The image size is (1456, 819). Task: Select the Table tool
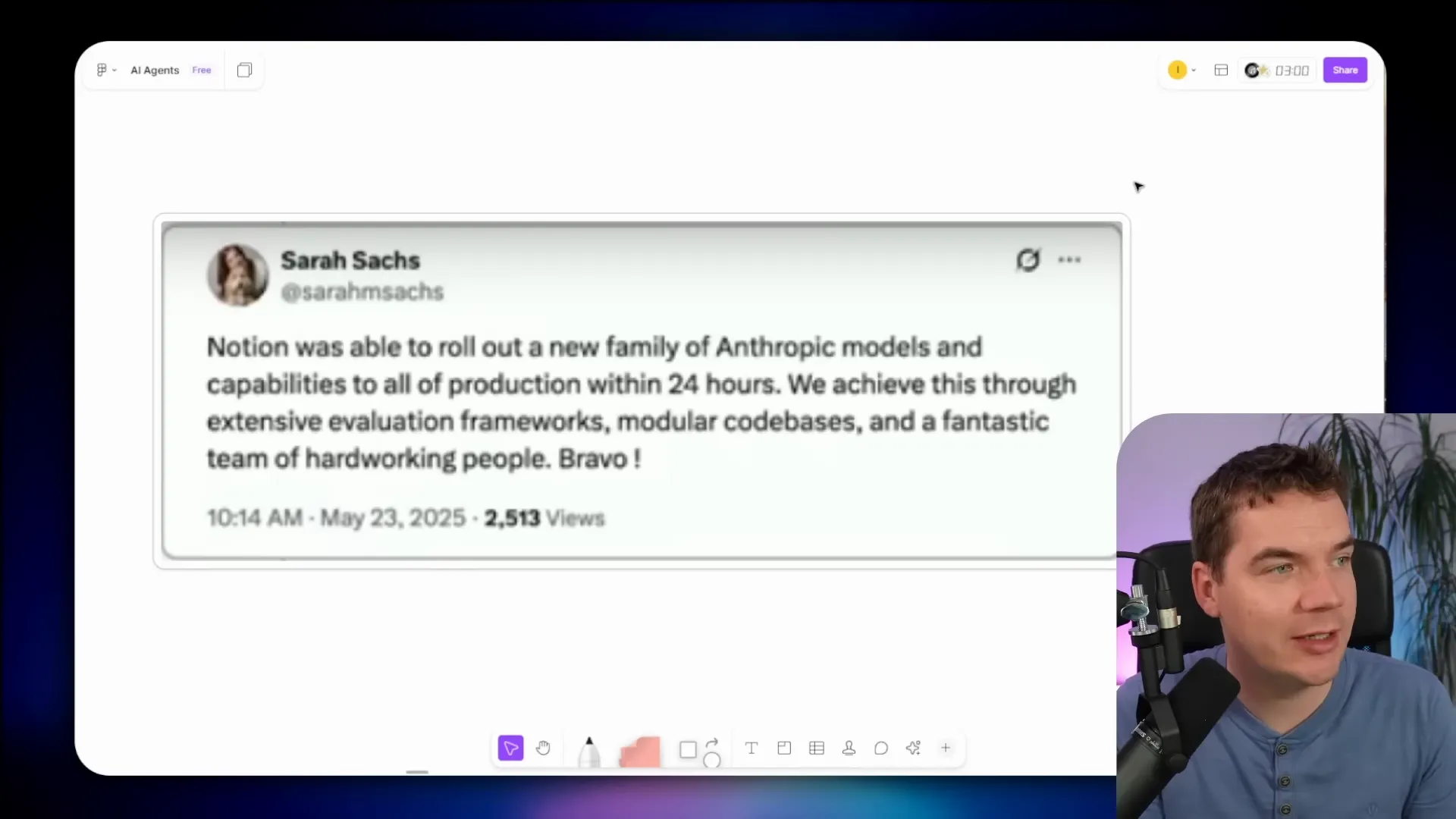tap(817, 748)
